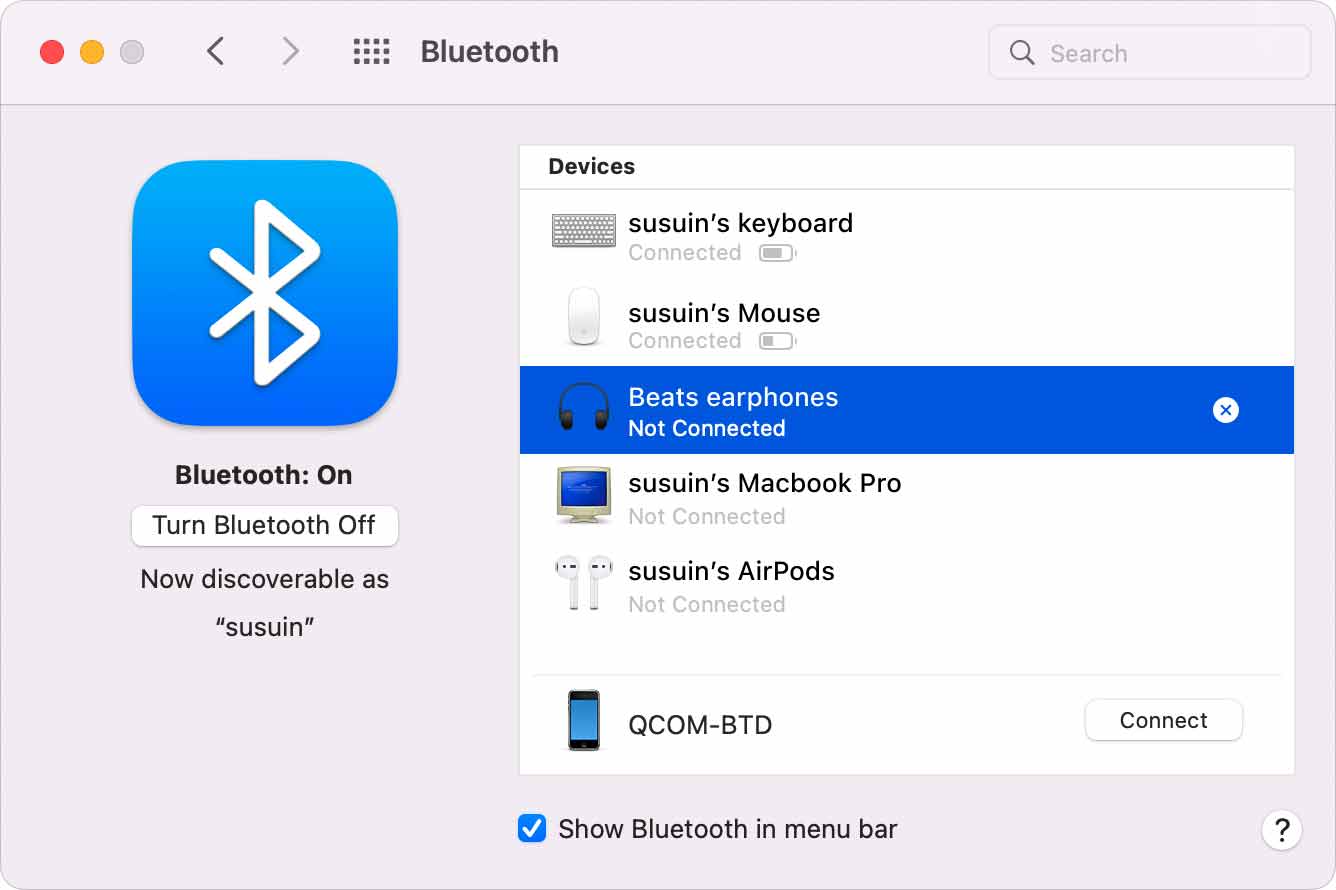
Task: Click the Beats headphones icon
Action: (583, 408)
